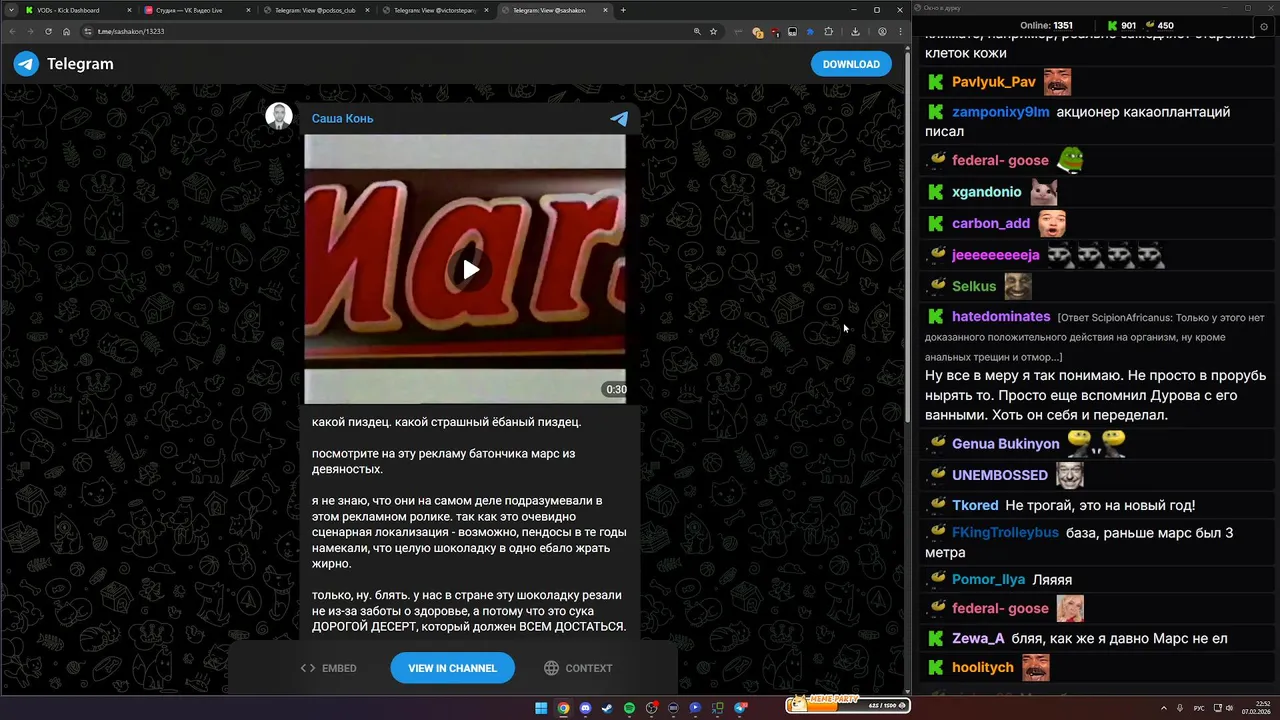Go back in browser history
Viewport: 1280px width, 720px height.
13,31
